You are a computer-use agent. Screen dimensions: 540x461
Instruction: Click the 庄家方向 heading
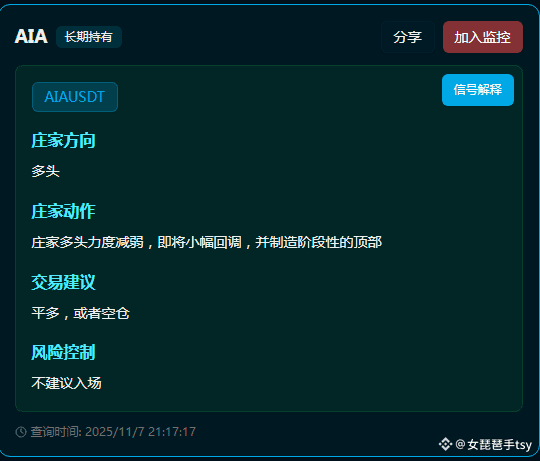click(63, 140)
